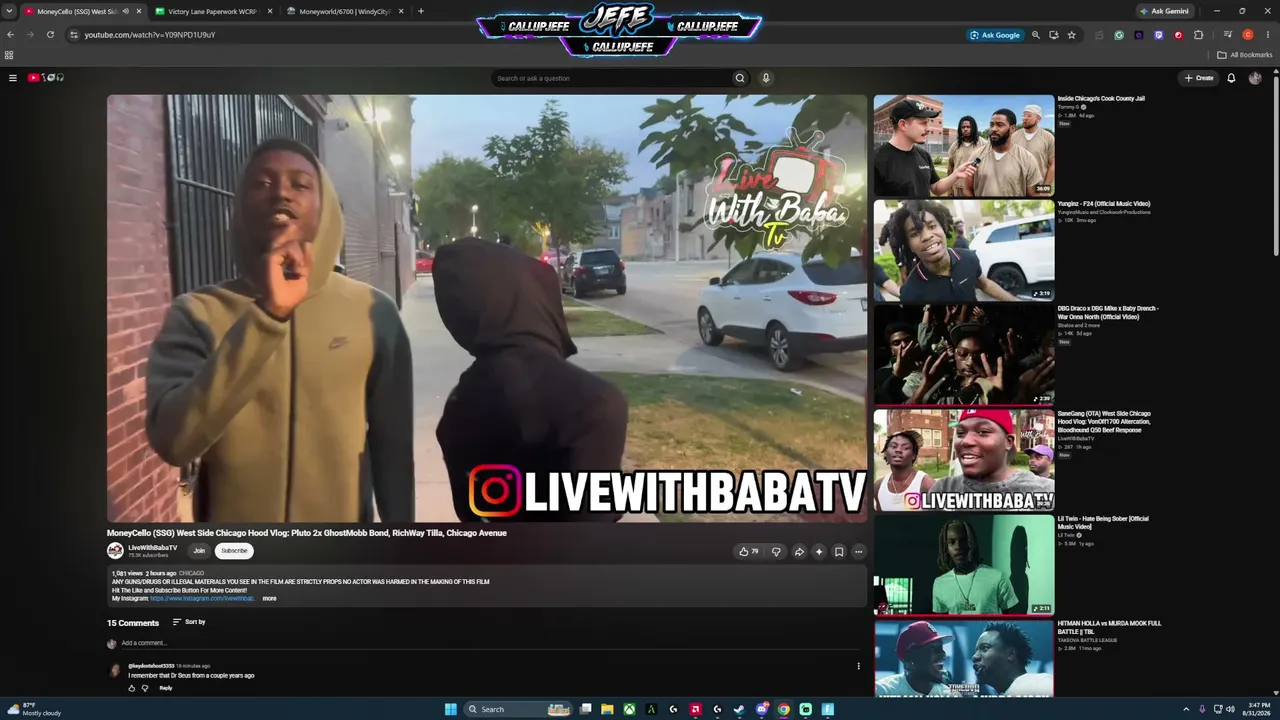Open the Lil Twin Hate Being Sober thumbnail
The height and width of the screenshot is (720, 1280).
(x=964, y=565)
